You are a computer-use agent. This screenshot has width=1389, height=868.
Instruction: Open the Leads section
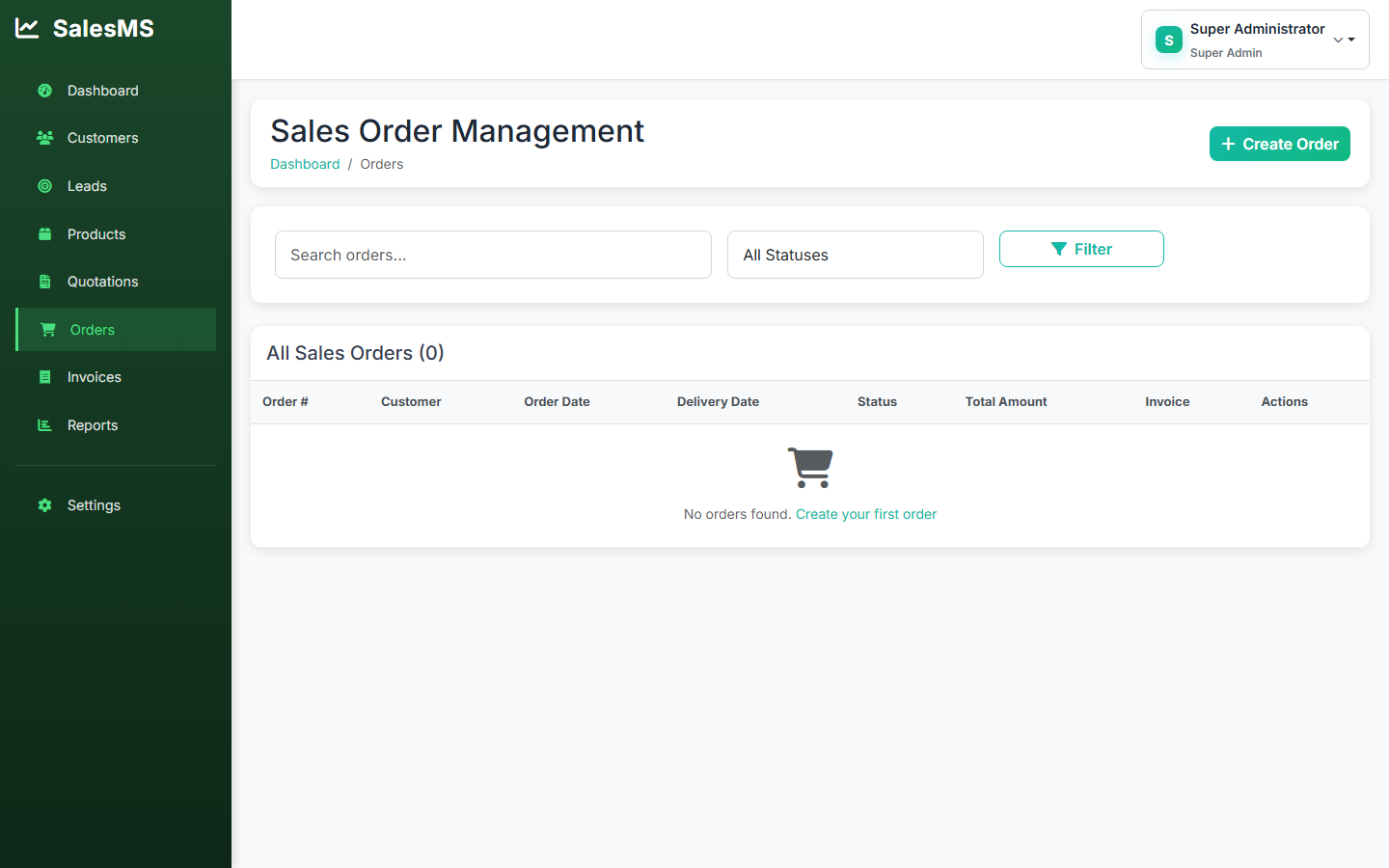point(116,186)
